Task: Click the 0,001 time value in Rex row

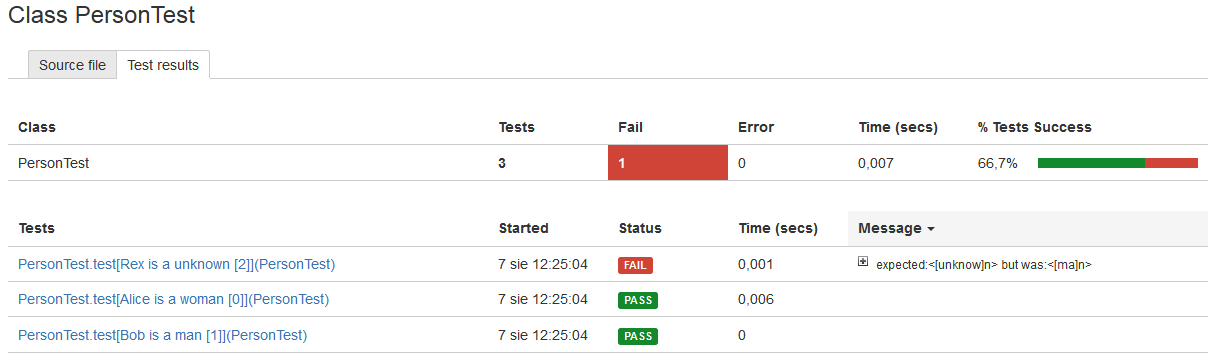Action: pos(756,264)
